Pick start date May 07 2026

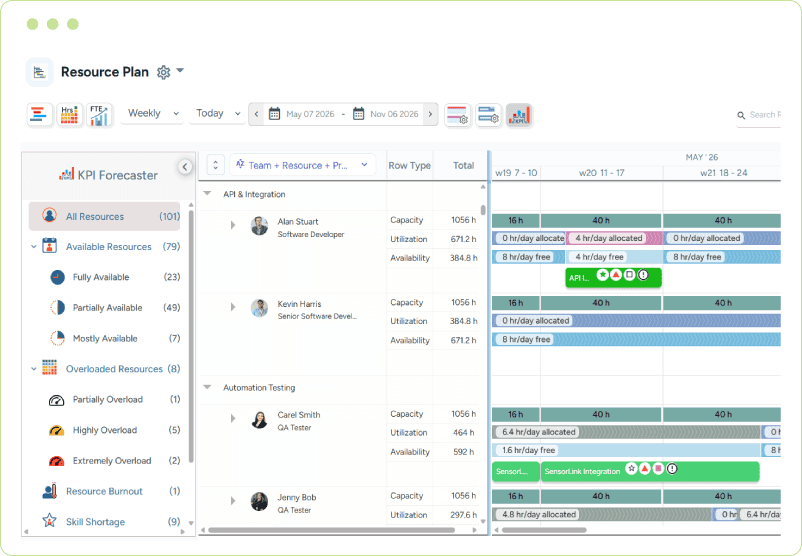click(x=302, y=114)
